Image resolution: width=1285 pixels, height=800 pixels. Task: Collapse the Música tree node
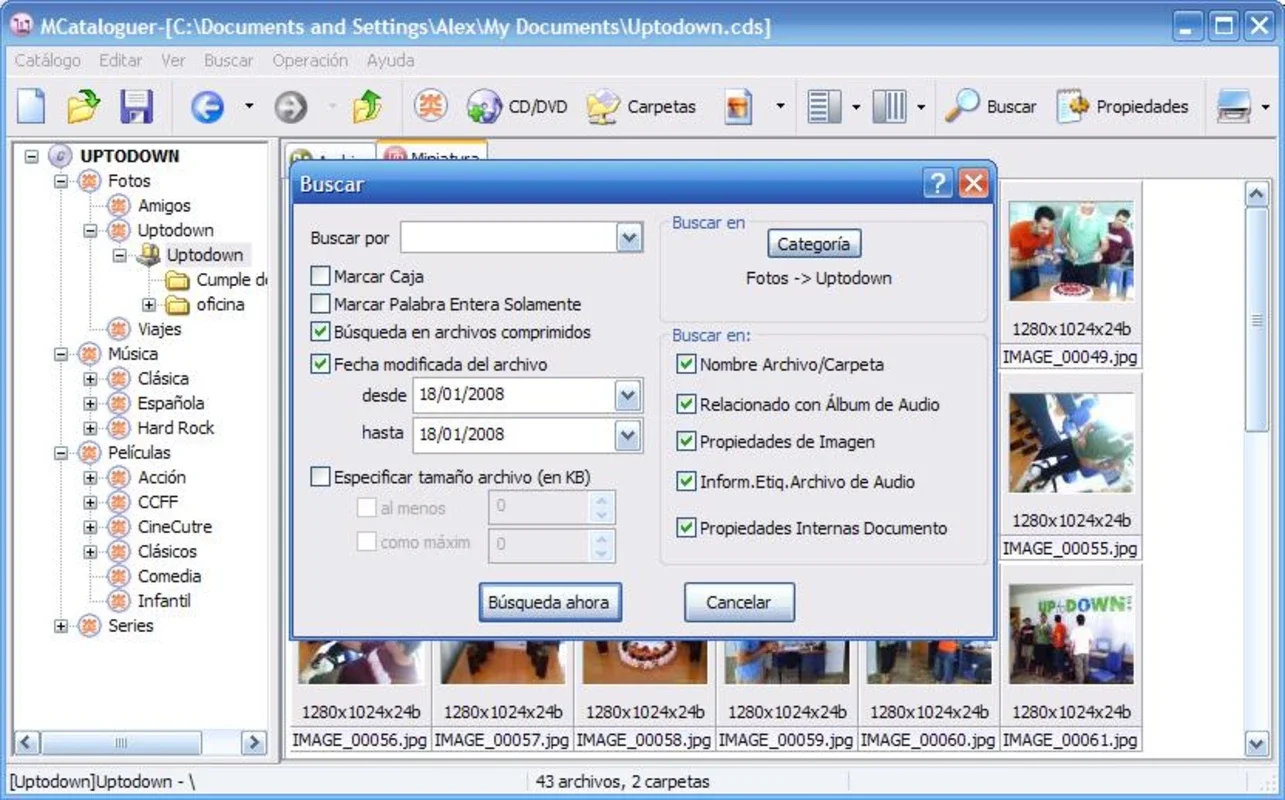[x=61, y=354]
